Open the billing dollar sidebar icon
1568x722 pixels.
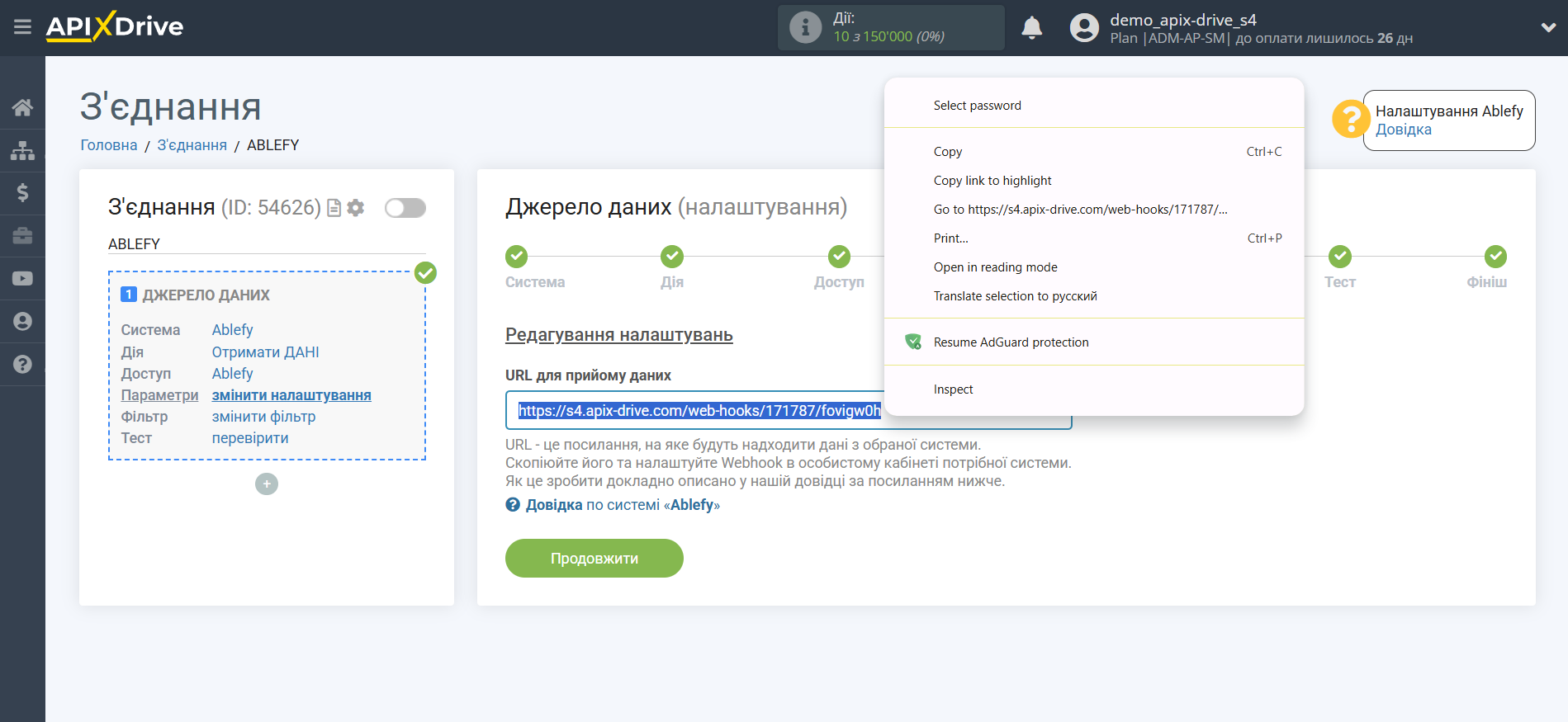pos(22,193)
